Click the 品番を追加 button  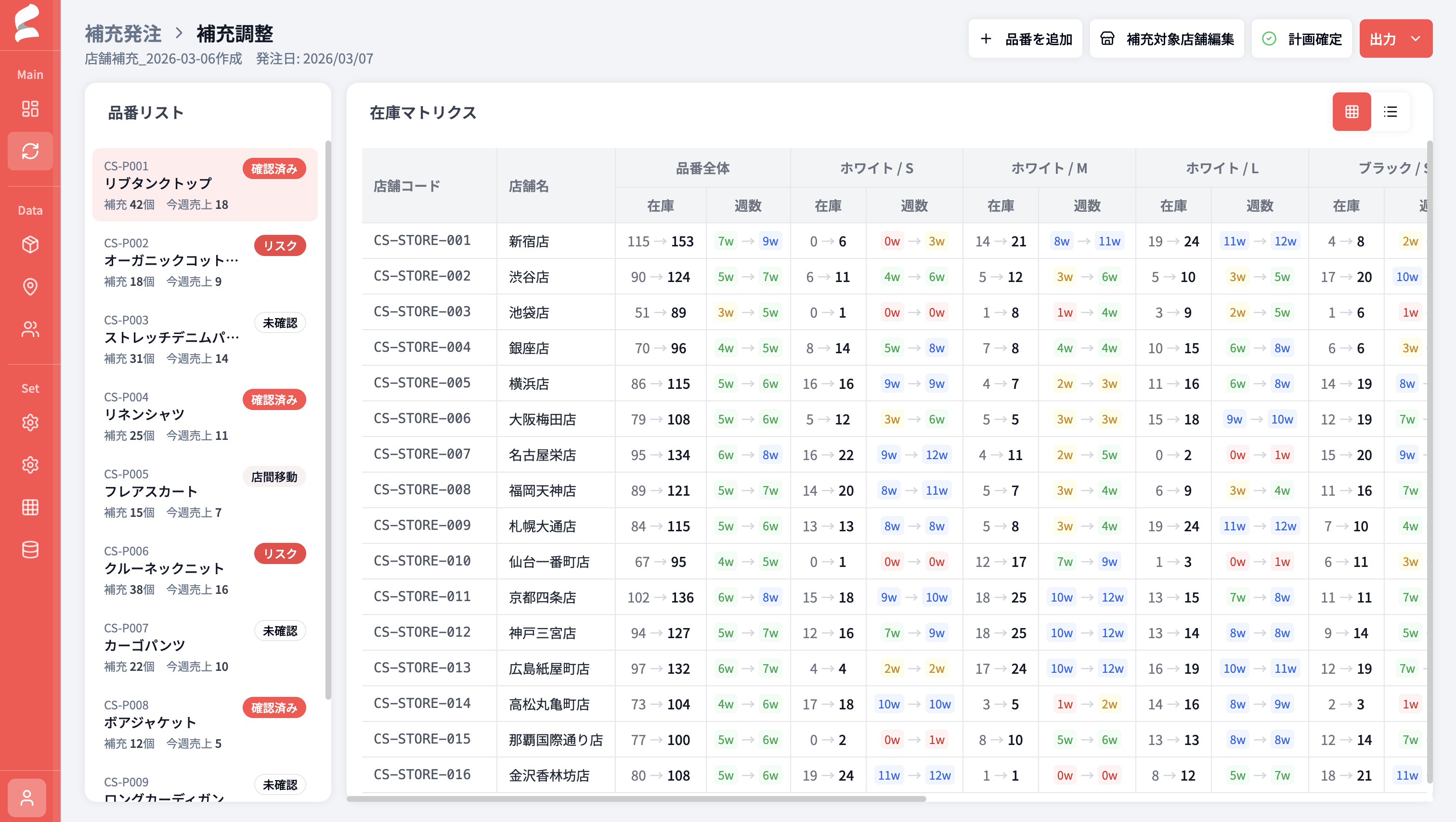[x=1025, y=39]
